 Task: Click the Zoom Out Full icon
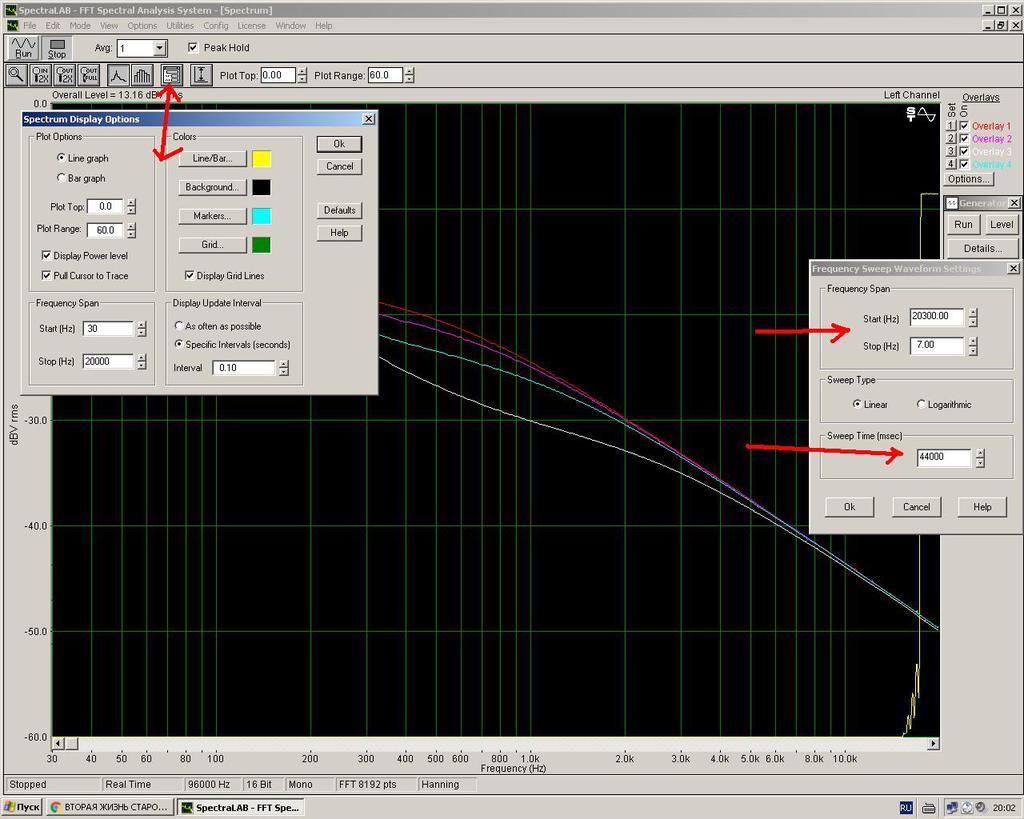click(x=89, y=75)
